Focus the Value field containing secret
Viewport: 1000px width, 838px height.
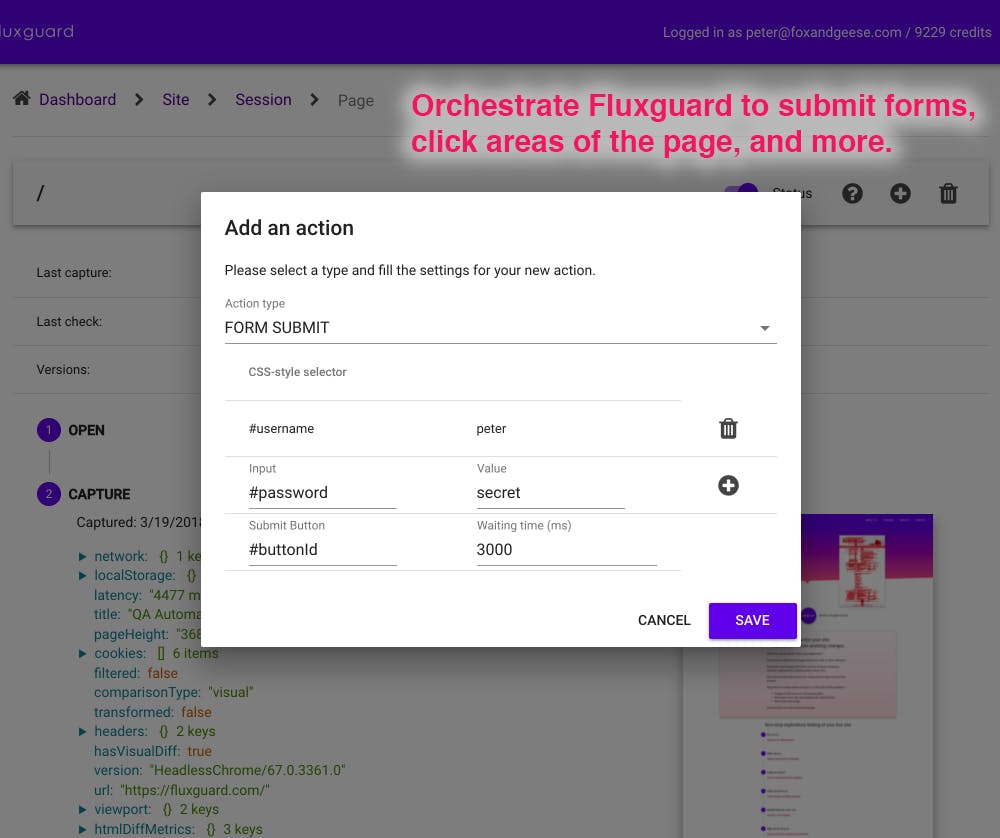550,493
